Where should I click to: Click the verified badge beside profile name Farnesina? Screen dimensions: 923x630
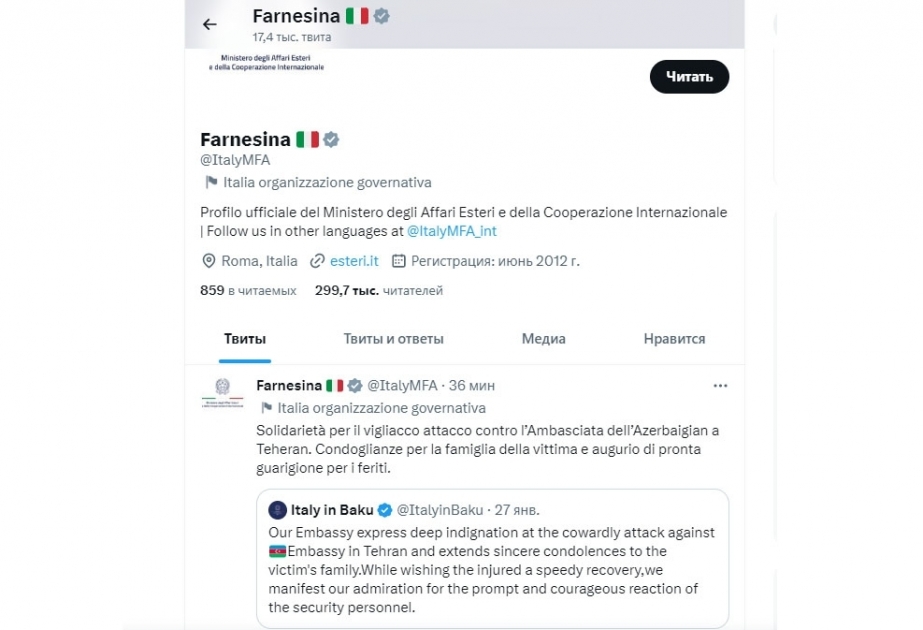[x=331, y=140]
